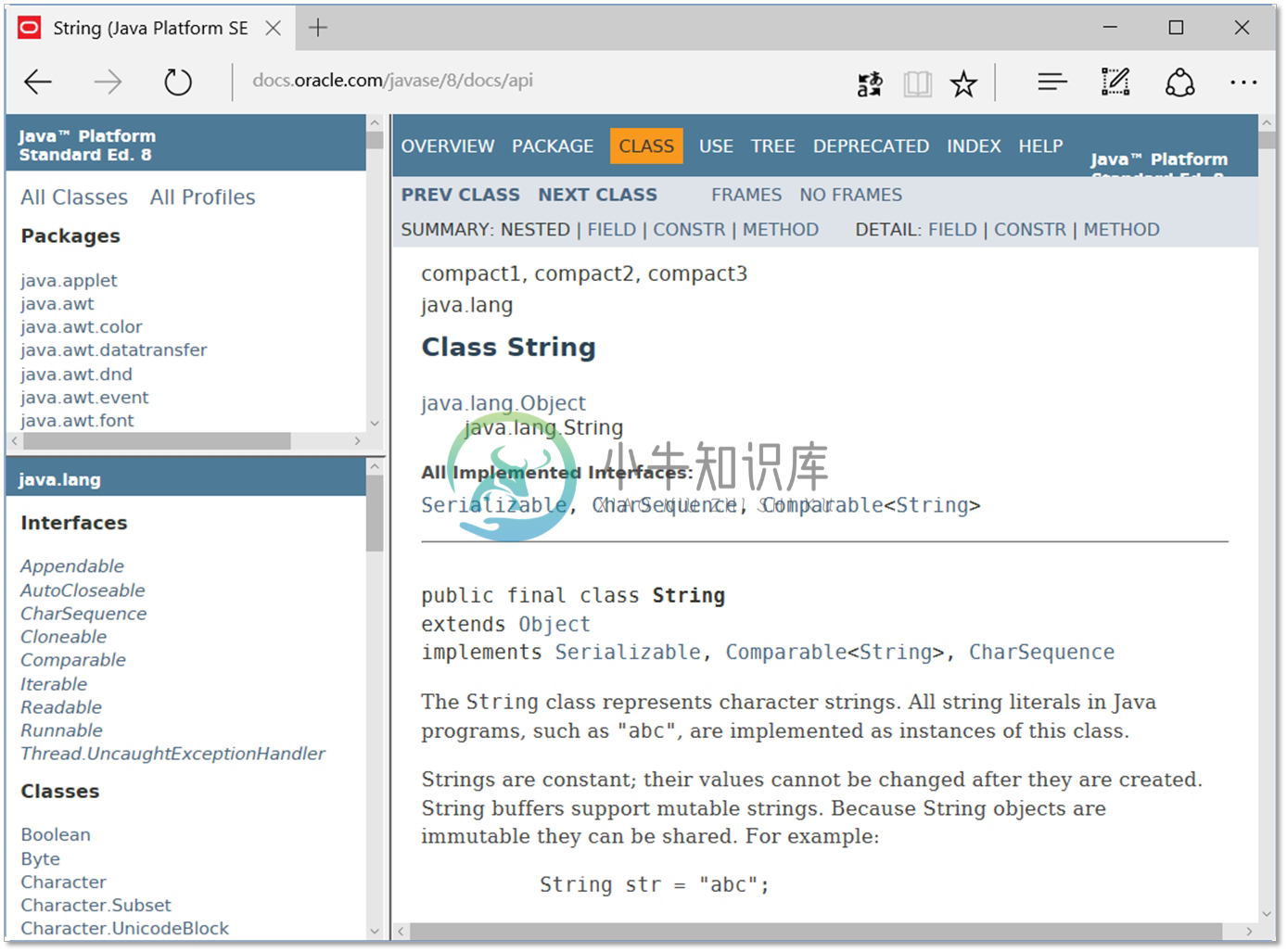Jump to summary CONSTR section

click(x=689, y=230)
